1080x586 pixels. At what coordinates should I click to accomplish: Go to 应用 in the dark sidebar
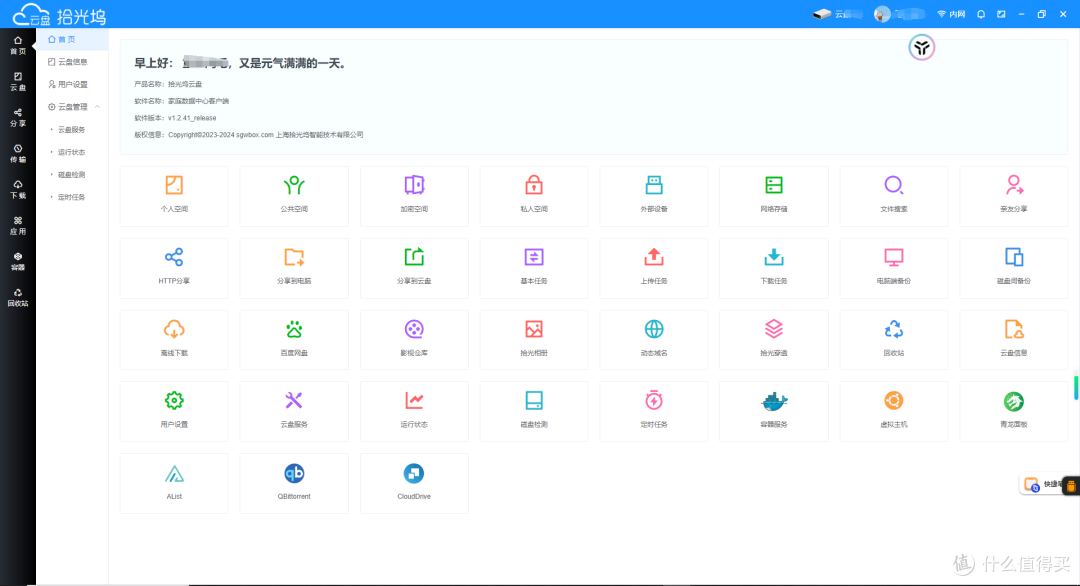click(x=18, y=226)
